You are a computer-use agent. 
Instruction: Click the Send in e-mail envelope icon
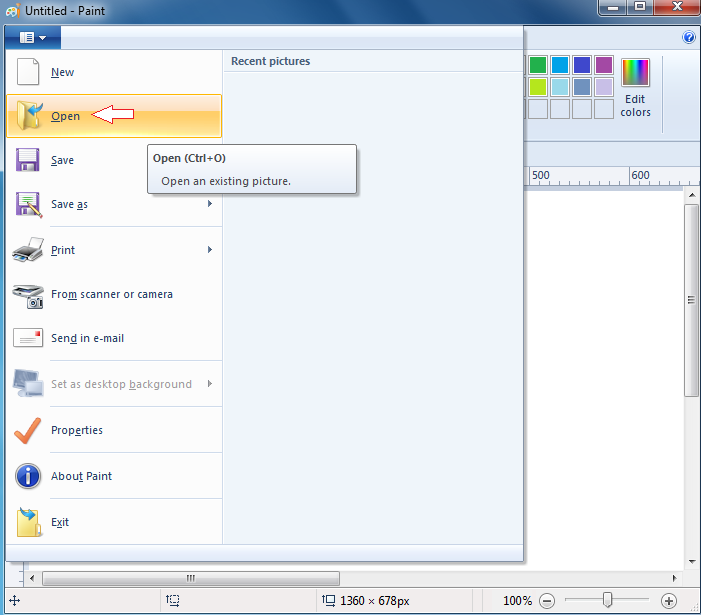[x=28, y=338]
